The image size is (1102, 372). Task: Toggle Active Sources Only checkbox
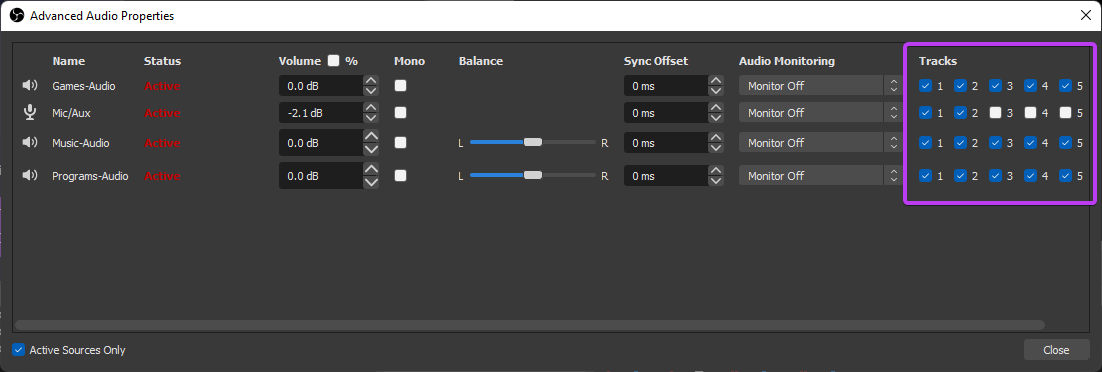click(19, 349)
